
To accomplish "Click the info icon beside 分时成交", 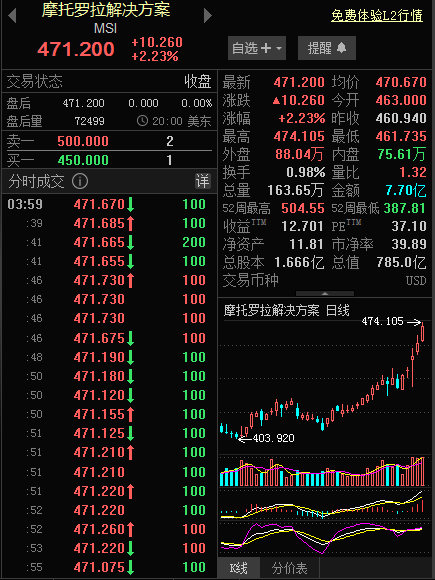I will (x=80, y=181).
